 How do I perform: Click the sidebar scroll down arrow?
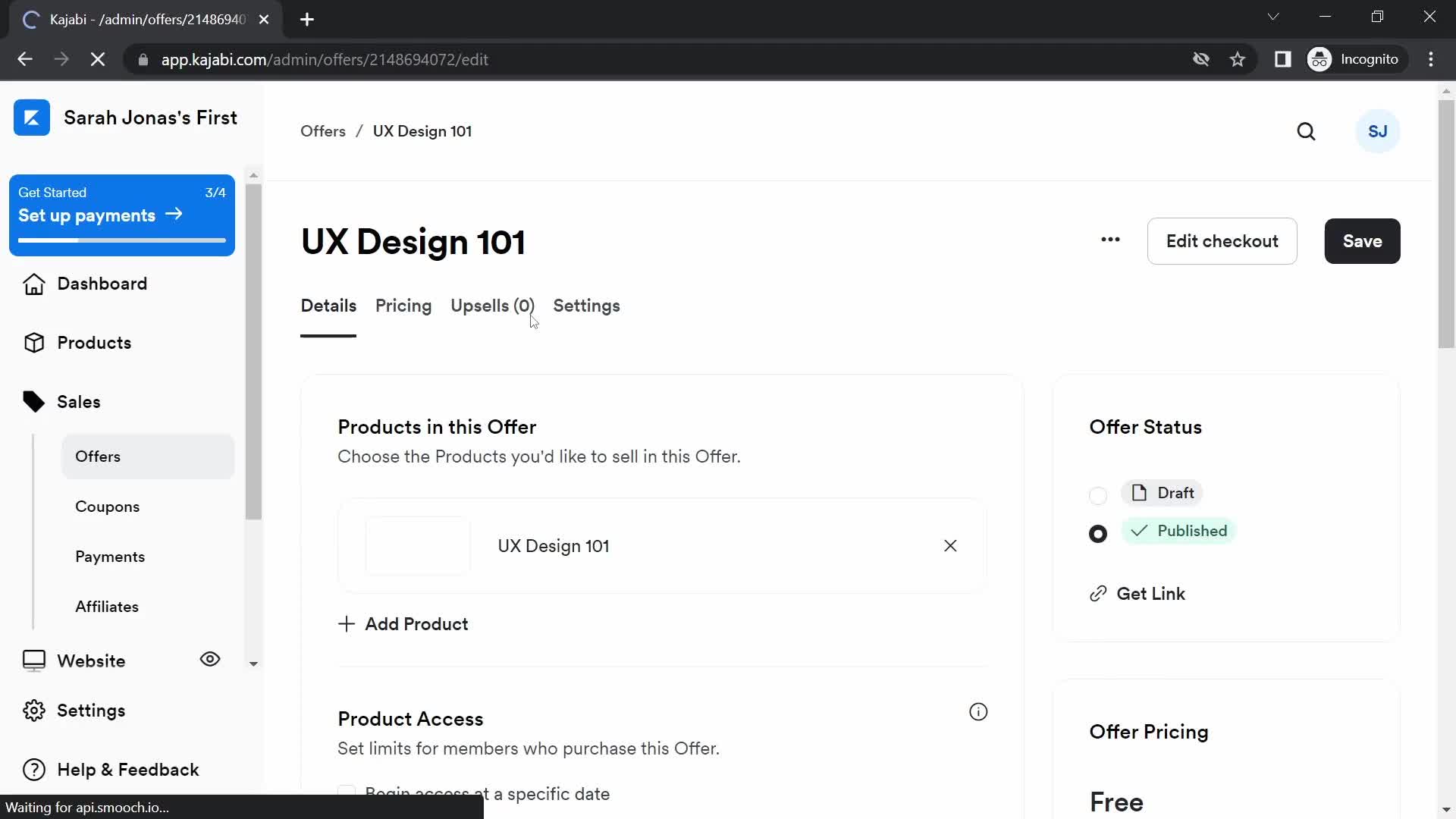click(254, 664)
